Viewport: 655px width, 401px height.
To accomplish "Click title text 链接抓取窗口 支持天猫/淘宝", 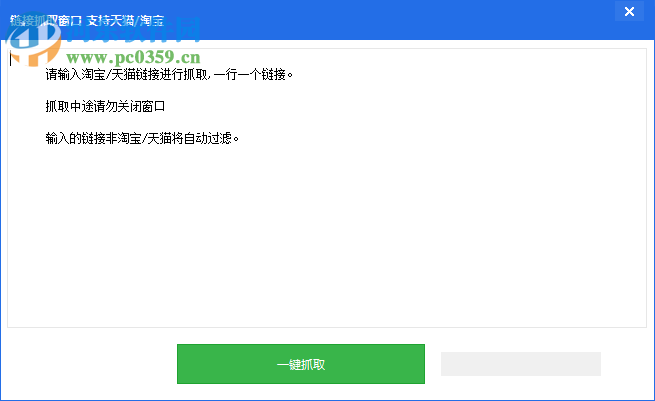I will [x=87, y=20].
